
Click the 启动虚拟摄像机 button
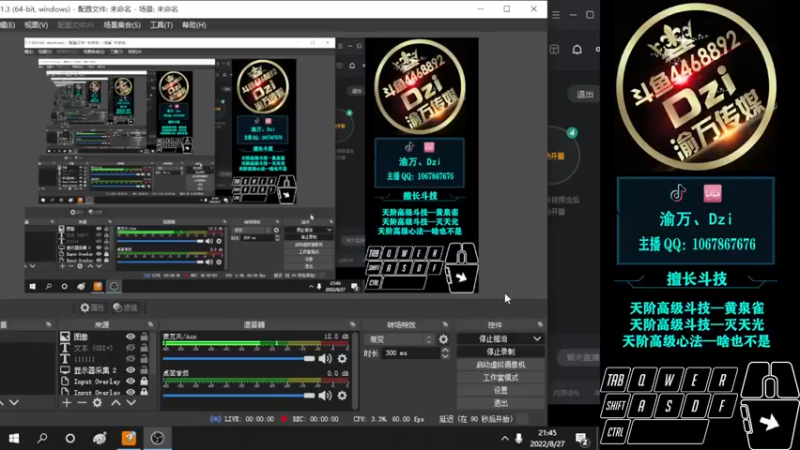(501, 365)
